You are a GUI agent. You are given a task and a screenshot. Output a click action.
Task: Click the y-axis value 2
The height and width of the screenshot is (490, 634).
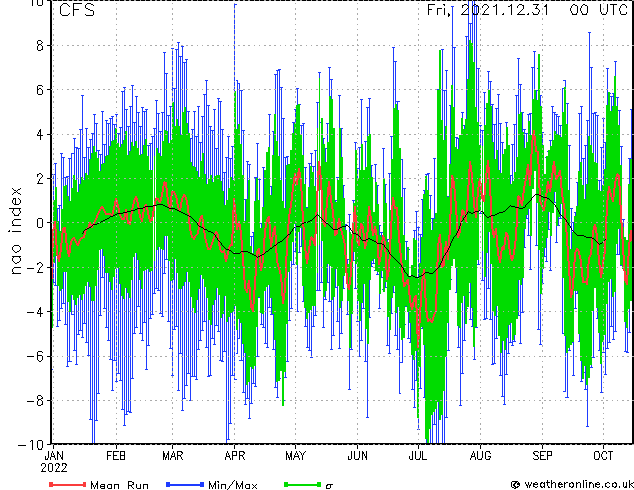click(x=40, y=179)
